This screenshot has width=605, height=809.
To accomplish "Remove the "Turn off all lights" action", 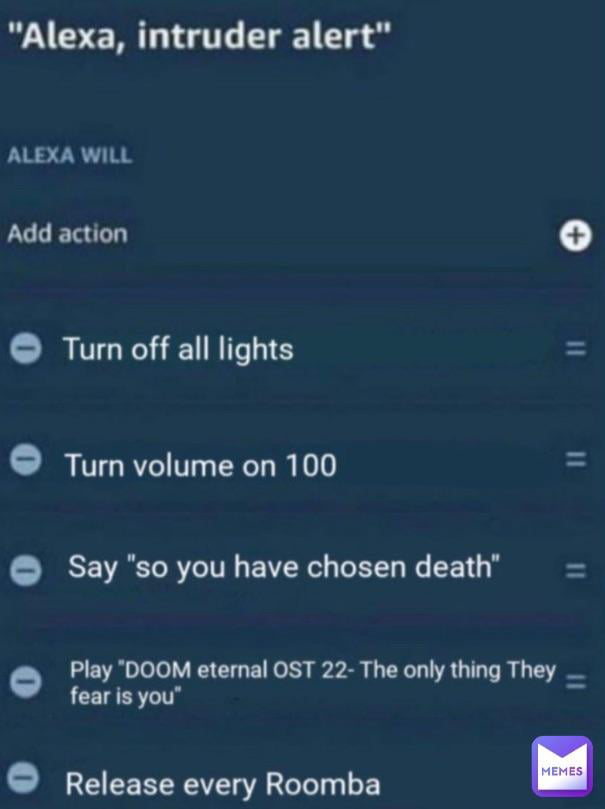I will point(26,348).
